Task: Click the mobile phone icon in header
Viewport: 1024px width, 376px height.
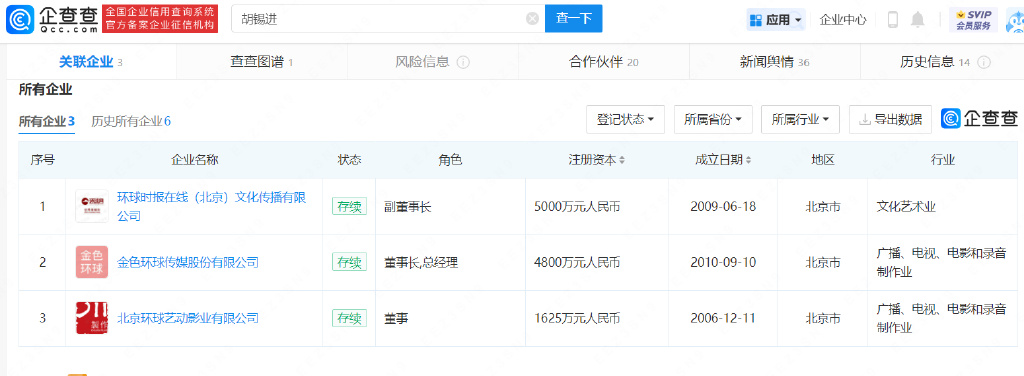Action: (893, 20)
